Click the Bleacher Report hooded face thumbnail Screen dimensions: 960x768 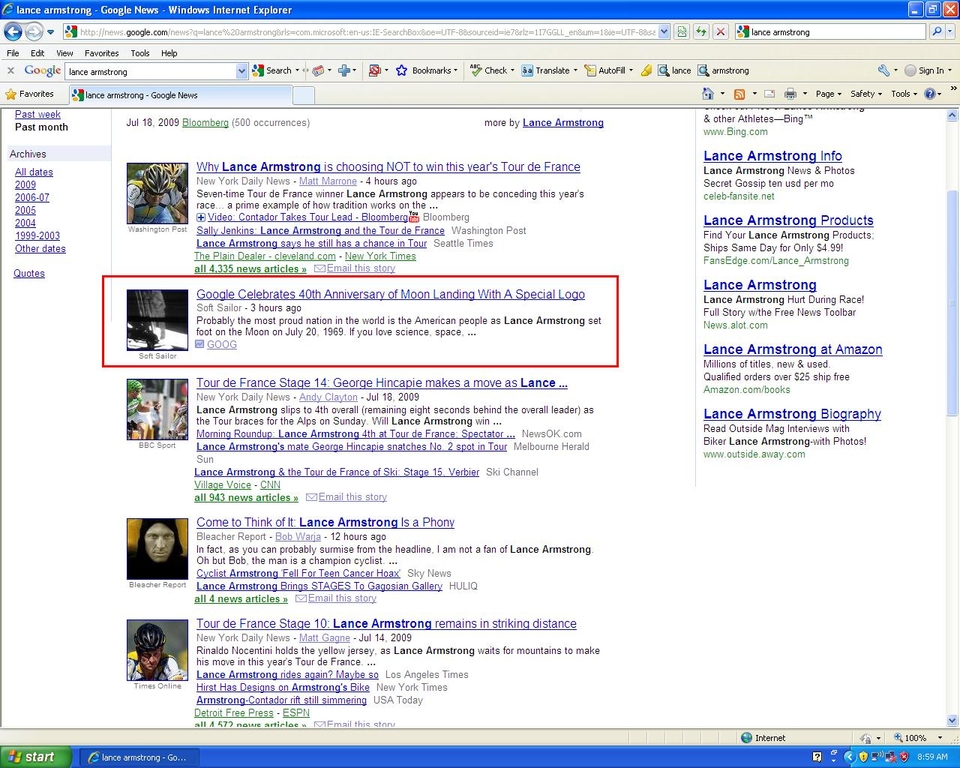[x=157, y=549]
